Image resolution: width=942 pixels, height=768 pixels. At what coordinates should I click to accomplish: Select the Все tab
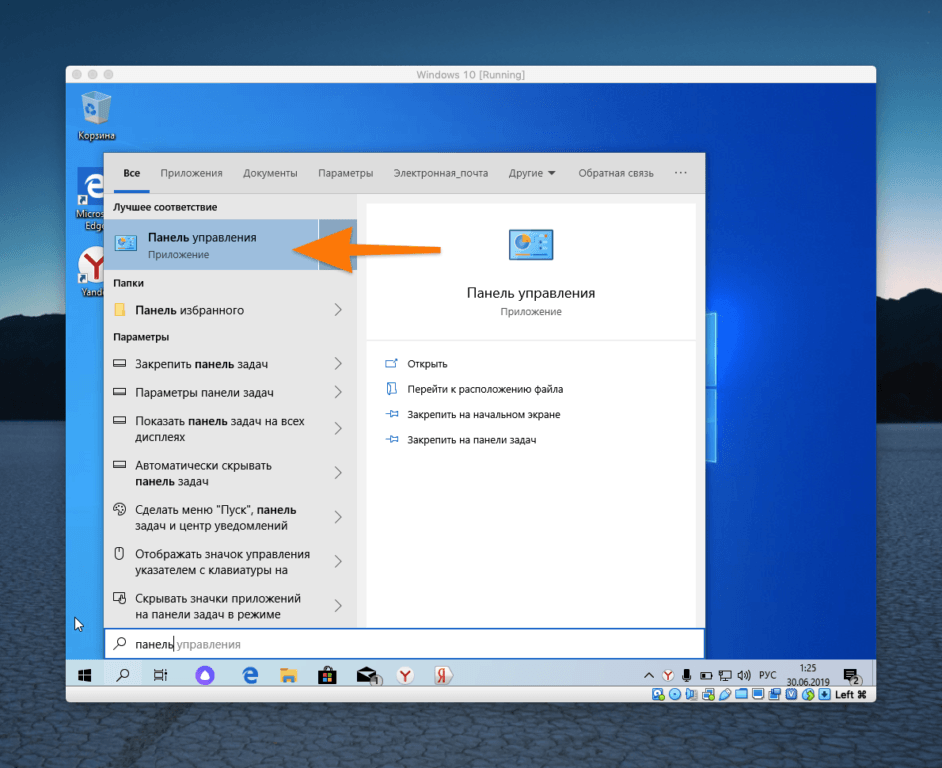[132, 173]
